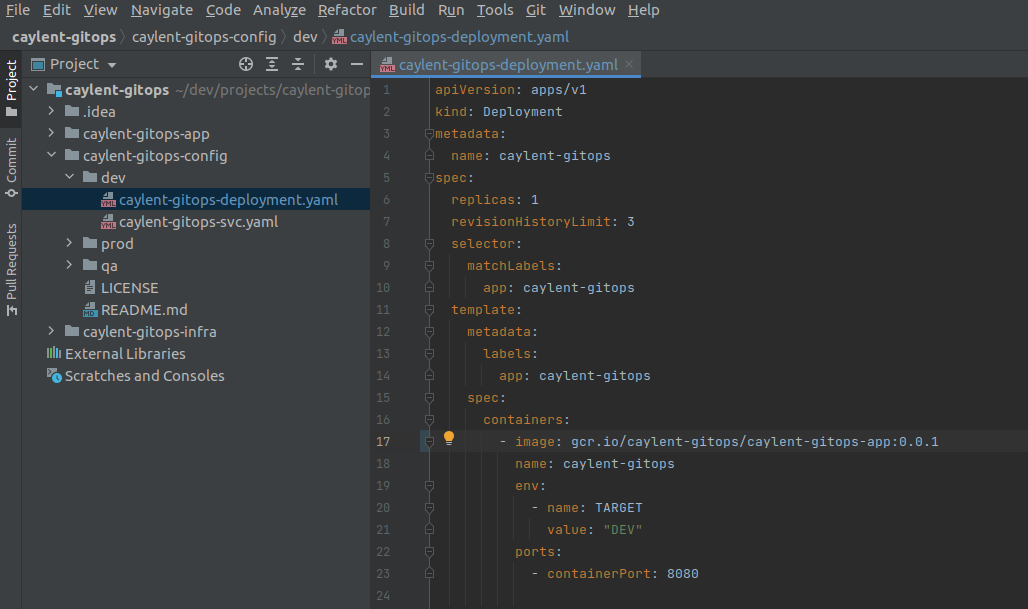
Task: Open the Build menu
Action: click(406, 10)
